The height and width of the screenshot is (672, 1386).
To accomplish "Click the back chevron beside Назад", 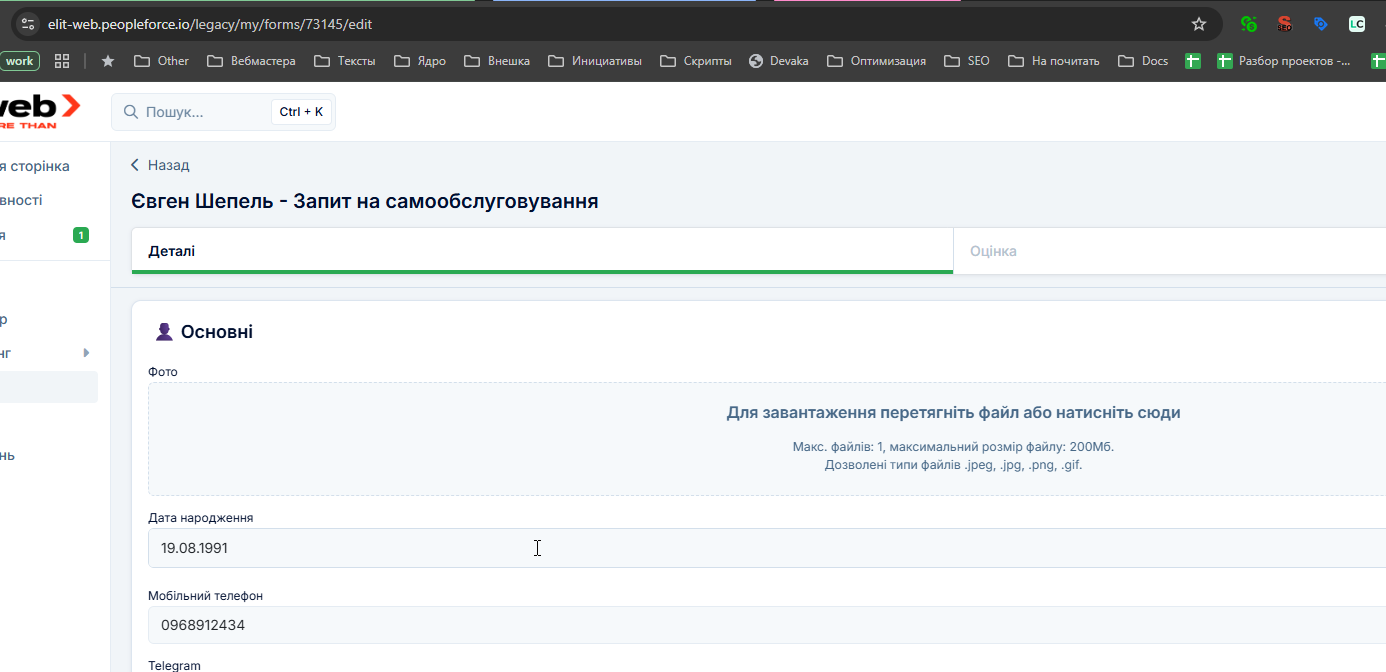I will coord(135,165).
